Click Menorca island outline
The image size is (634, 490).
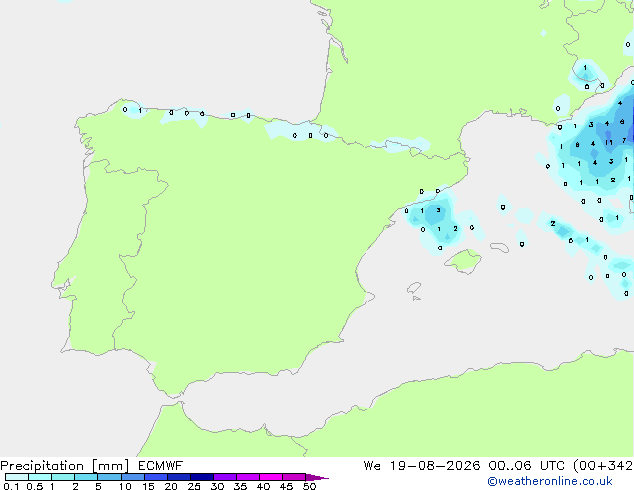[500, 247]
